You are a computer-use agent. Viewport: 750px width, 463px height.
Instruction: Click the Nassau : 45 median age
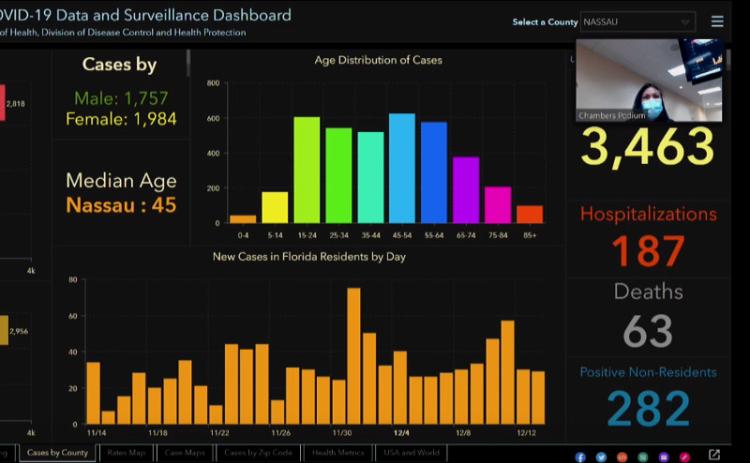pyautogui.click(x=121, y=205)
